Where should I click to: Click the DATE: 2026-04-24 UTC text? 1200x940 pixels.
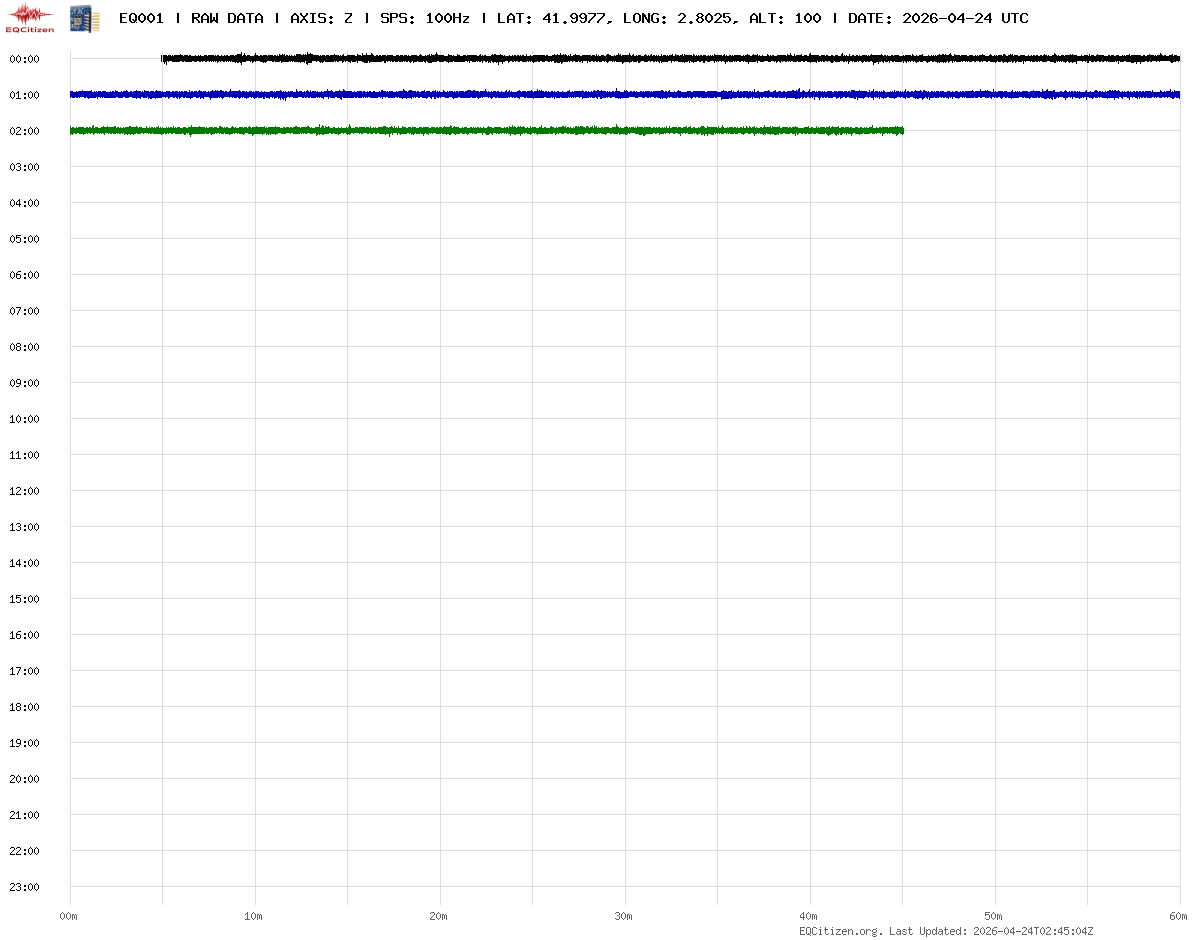(938, 18)
